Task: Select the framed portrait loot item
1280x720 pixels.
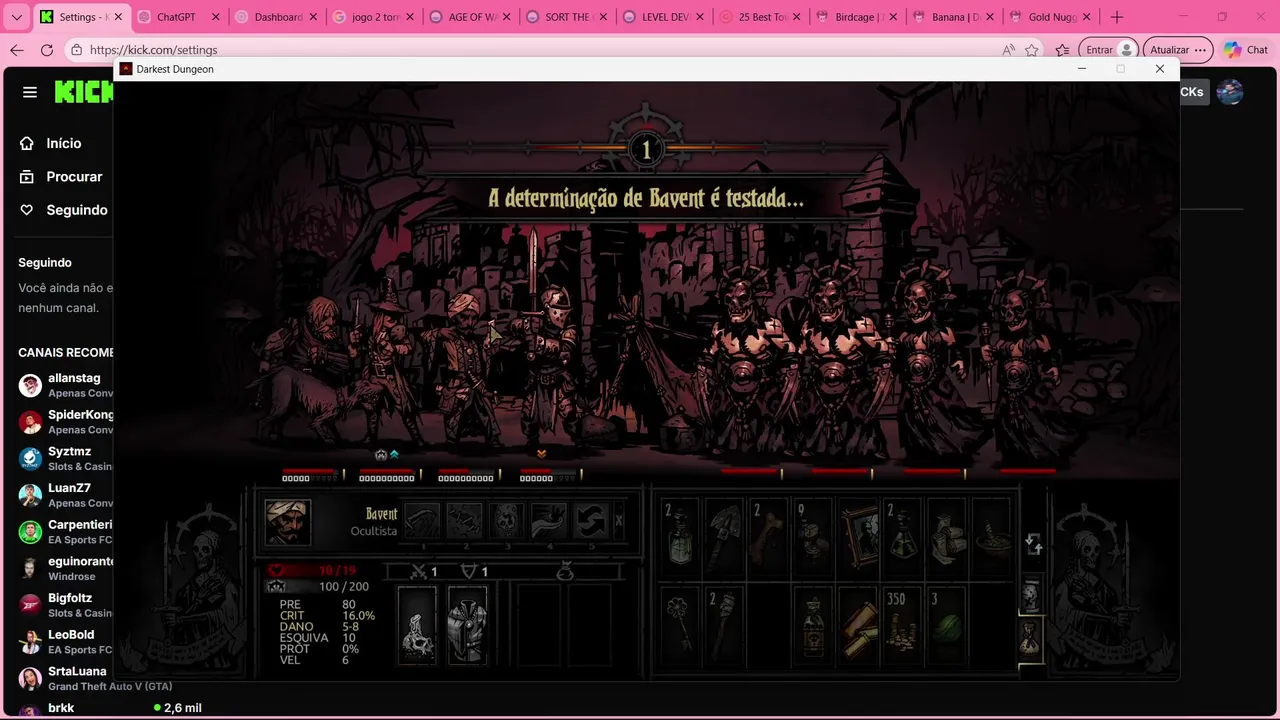Action: tap(858, 535)
